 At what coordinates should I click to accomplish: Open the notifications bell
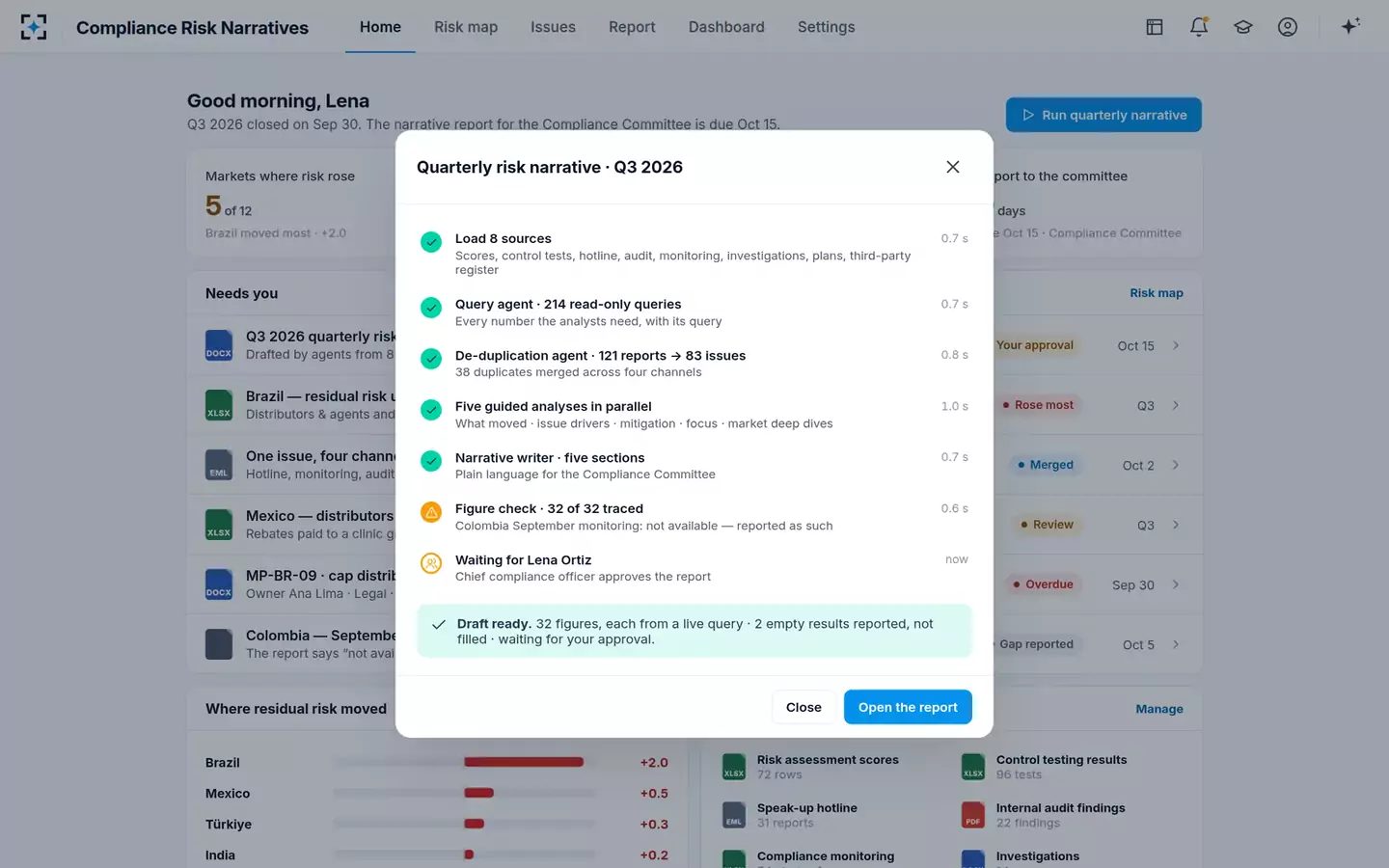1199,27
